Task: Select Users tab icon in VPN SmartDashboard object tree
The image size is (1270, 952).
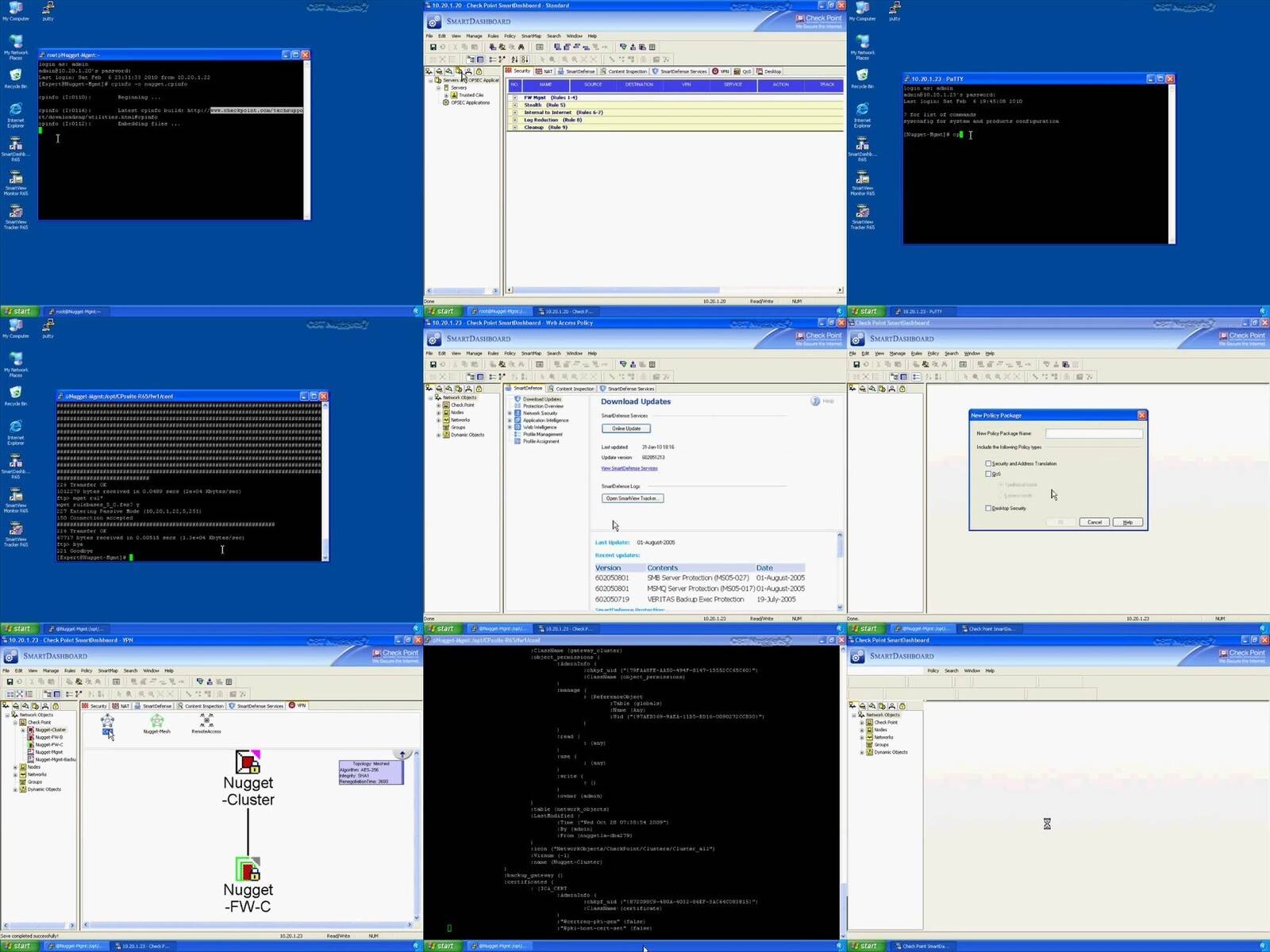Action: tap(45, 706)
